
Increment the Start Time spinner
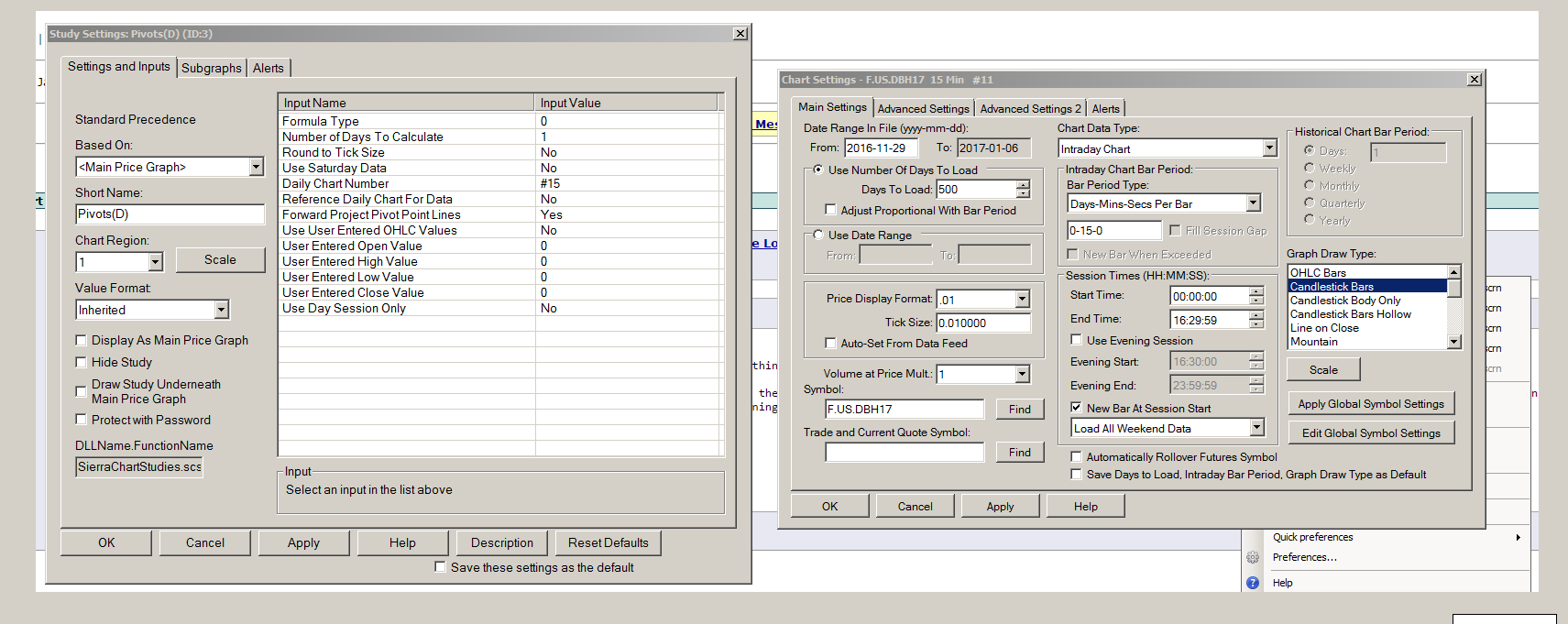[x=1255, y=291]
